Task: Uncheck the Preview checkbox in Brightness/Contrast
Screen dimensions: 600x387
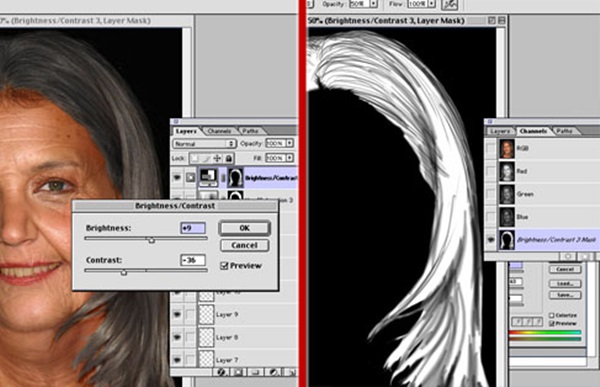Action: [x=224, y=266]
